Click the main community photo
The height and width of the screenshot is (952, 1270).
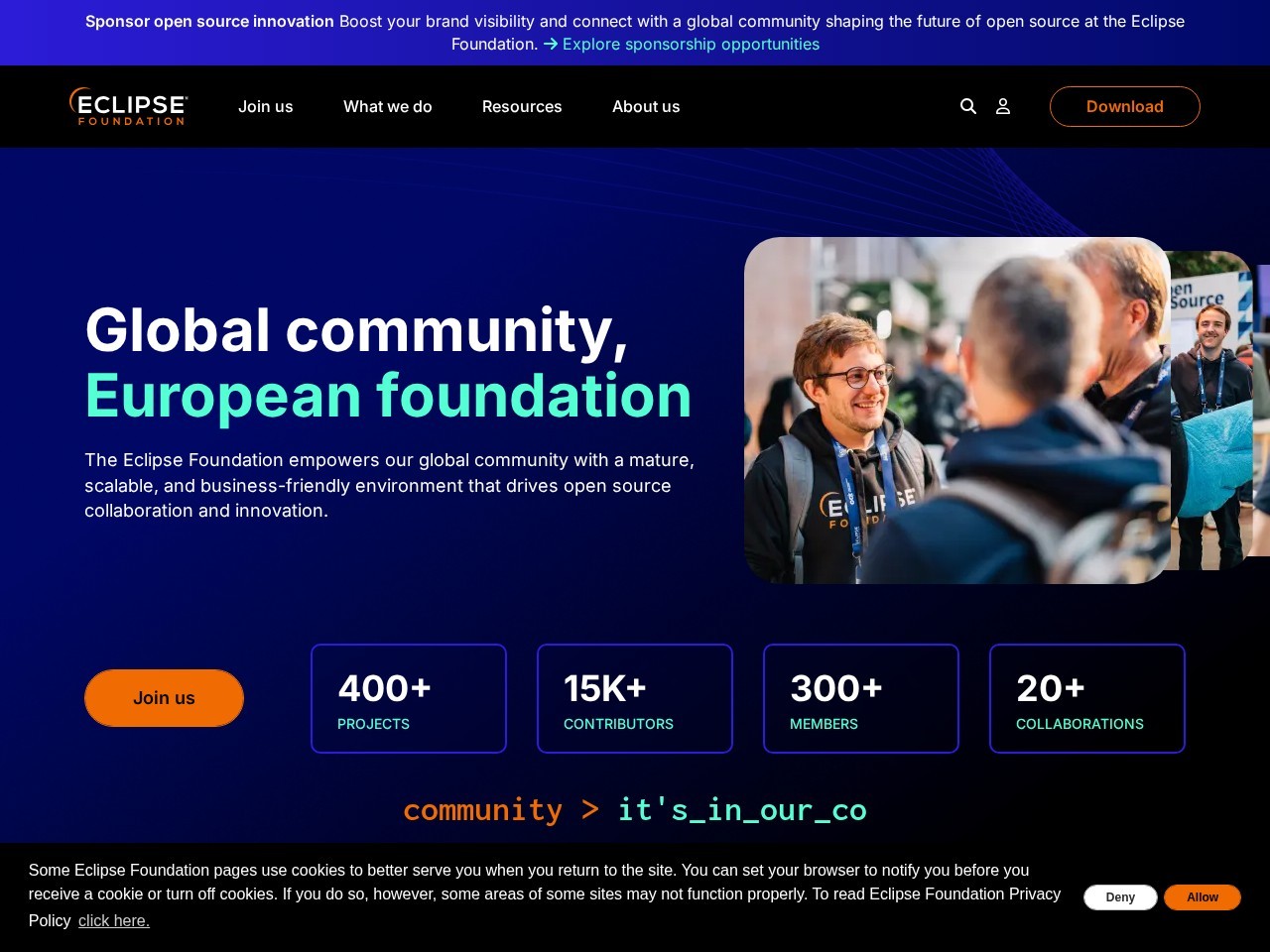click(957, 411)
